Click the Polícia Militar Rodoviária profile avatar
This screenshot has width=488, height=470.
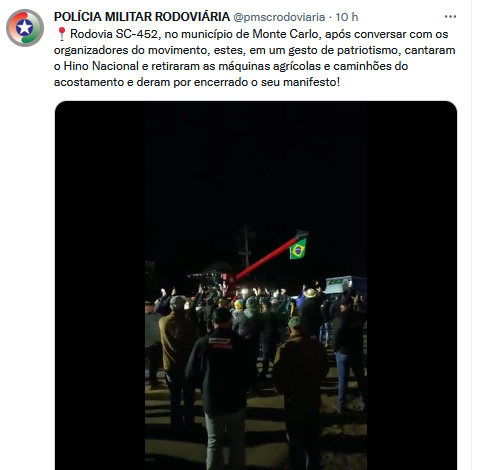pos(25,28)
